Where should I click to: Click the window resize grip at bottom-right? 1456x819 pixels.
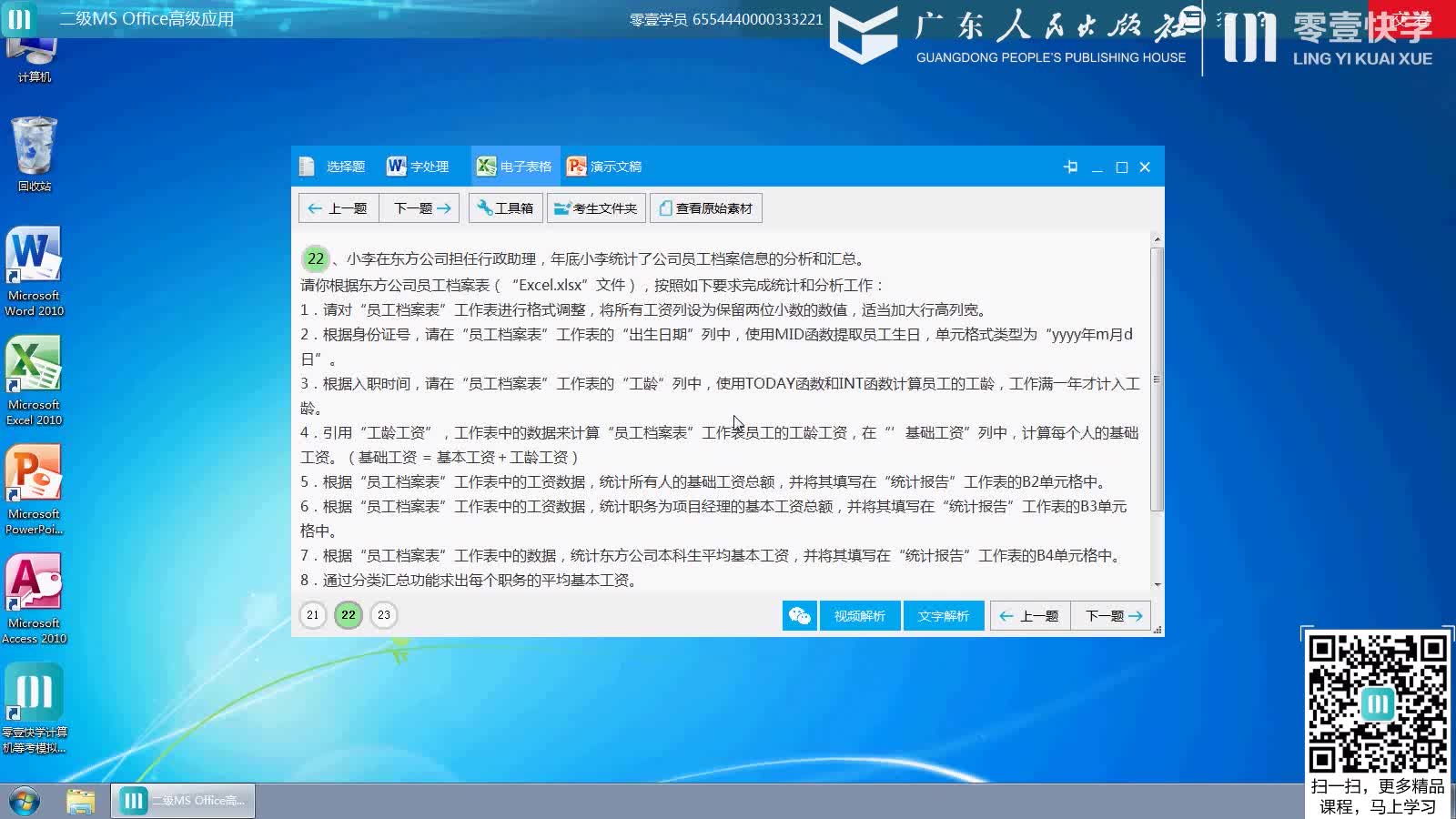point(1158,629)
